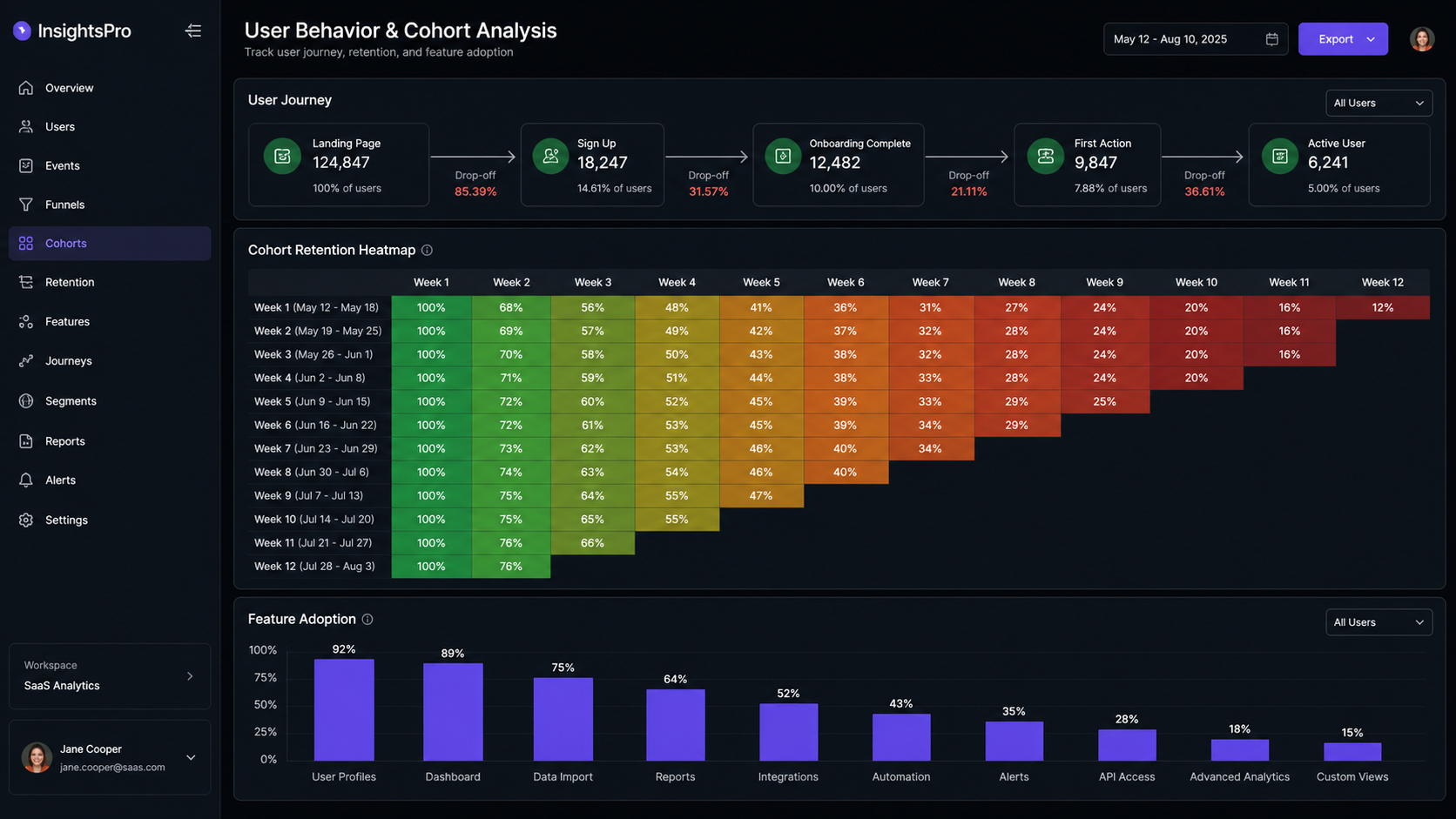Click the Week 10 column header
Viewport: 1456px width, 819px height.
click(x=1196, y=282)
